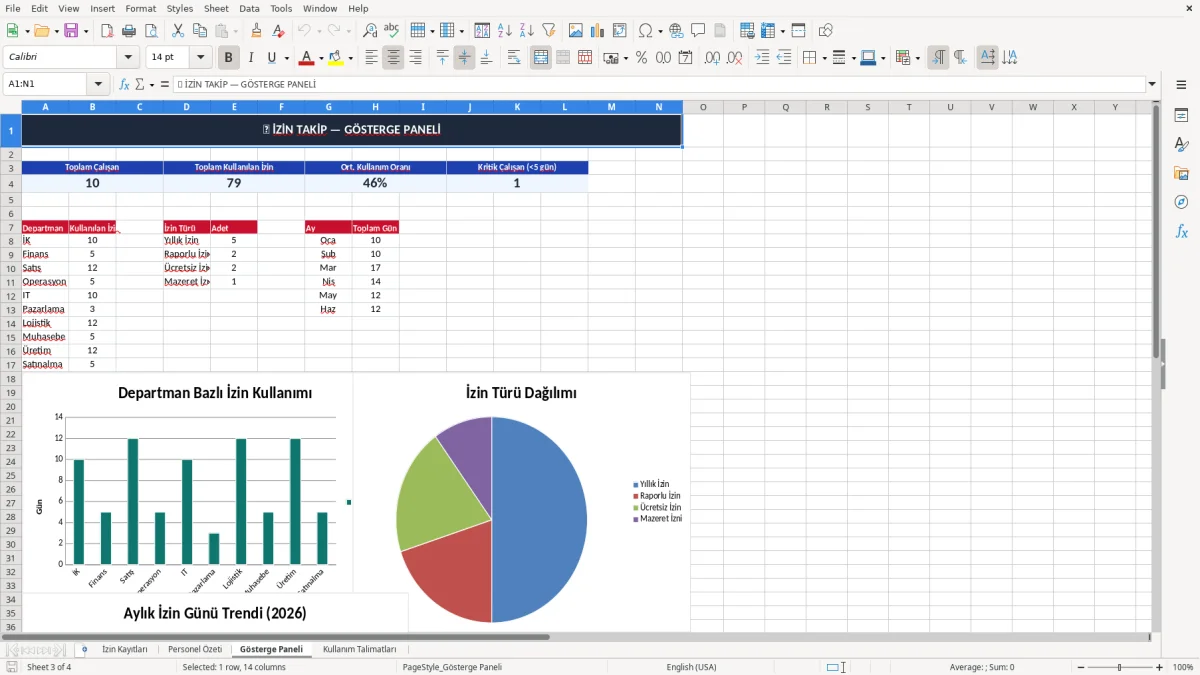This screenshot has width=1200, height=675.
Task: Click the Clone Formatting paintbrush icon
Action: [257, 31]
